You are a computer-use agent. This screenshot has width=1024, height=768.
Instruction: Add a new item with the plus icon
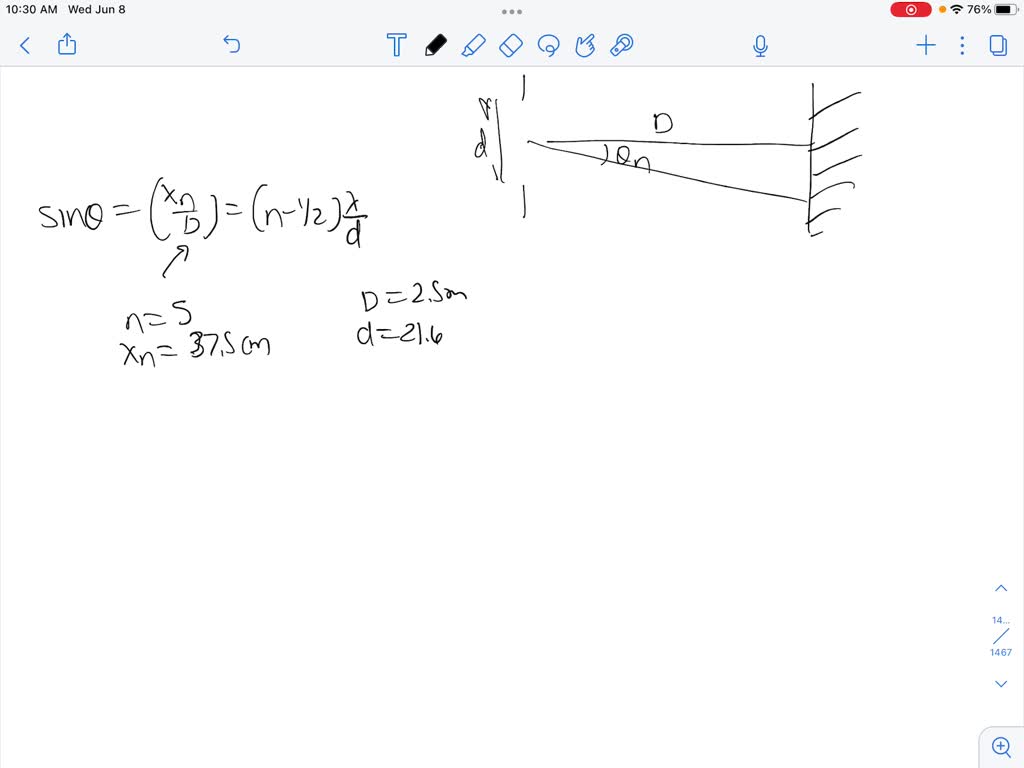[925, 45]
